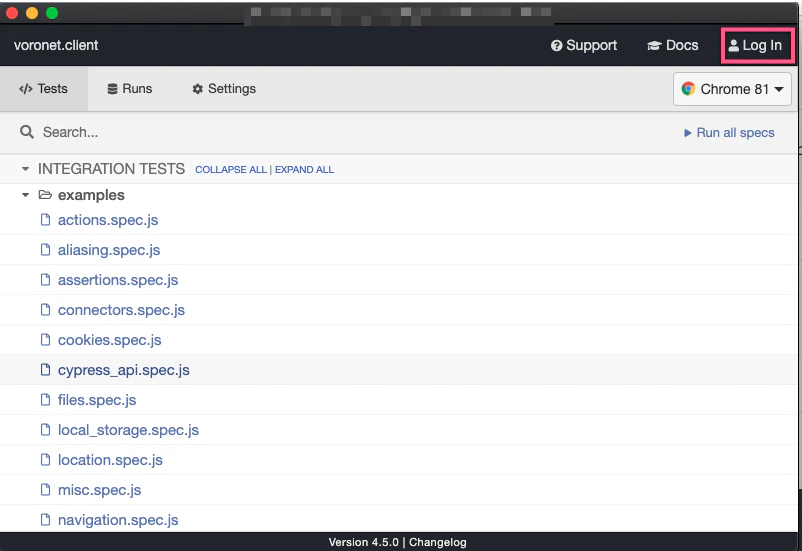Collapse the INTEGRATION TESTS section arrow
This screenshot has height=551, width=802.
click(x=25, y=169)
